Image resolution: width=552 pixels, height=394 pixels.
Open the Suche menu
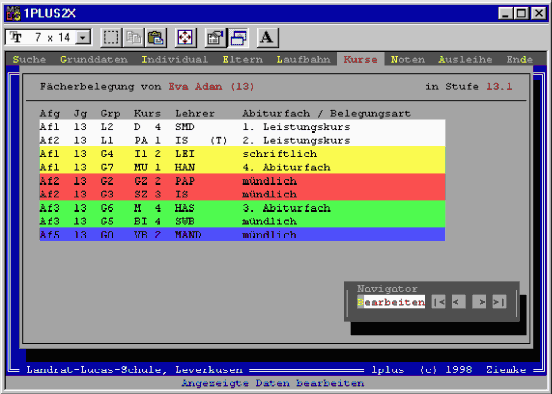coord(29,60)
